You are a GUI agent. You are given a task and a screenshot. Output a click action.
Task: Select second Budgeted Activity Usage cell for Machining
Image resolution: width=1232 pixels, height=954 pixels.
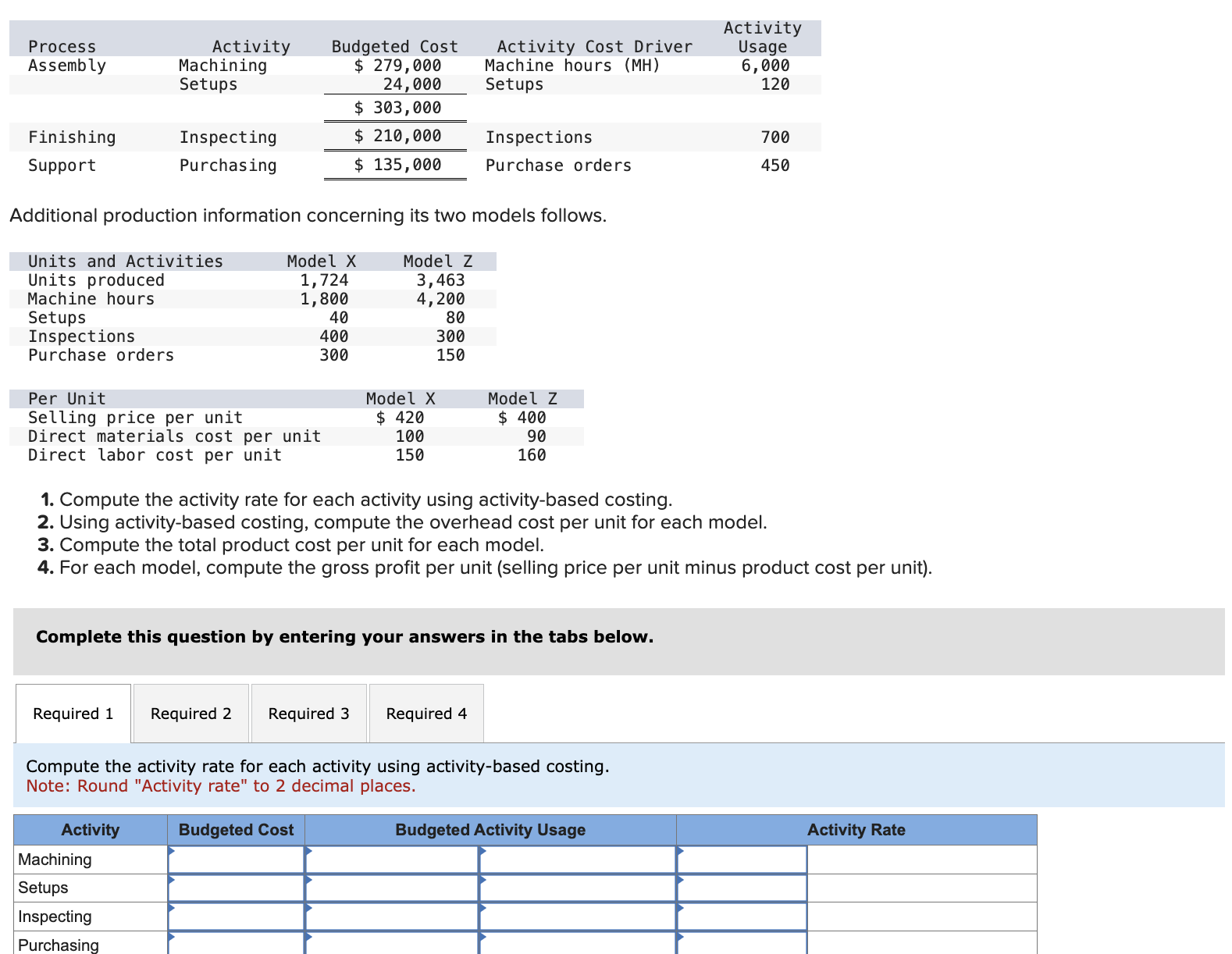tap(578, 860)
